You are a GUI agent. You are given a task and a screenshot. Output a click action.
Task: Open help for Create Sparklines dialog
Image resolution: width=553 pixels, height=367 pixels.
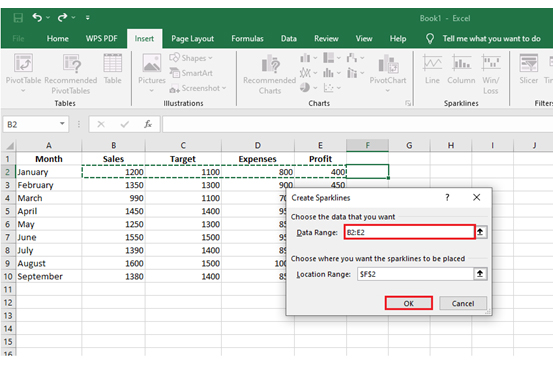point(447,197)
